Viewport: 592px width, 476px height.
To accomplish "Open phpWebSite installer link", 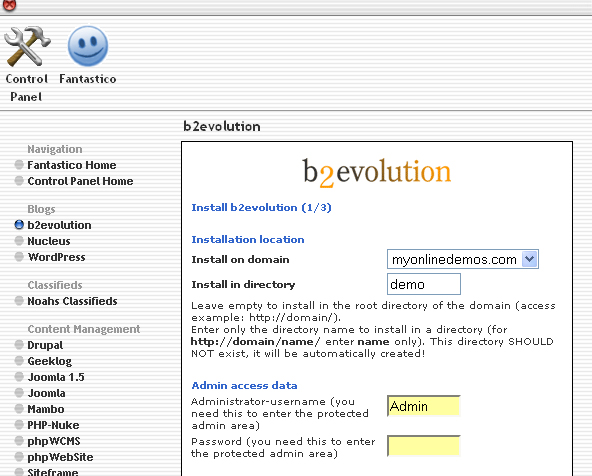I will point(60,457).
